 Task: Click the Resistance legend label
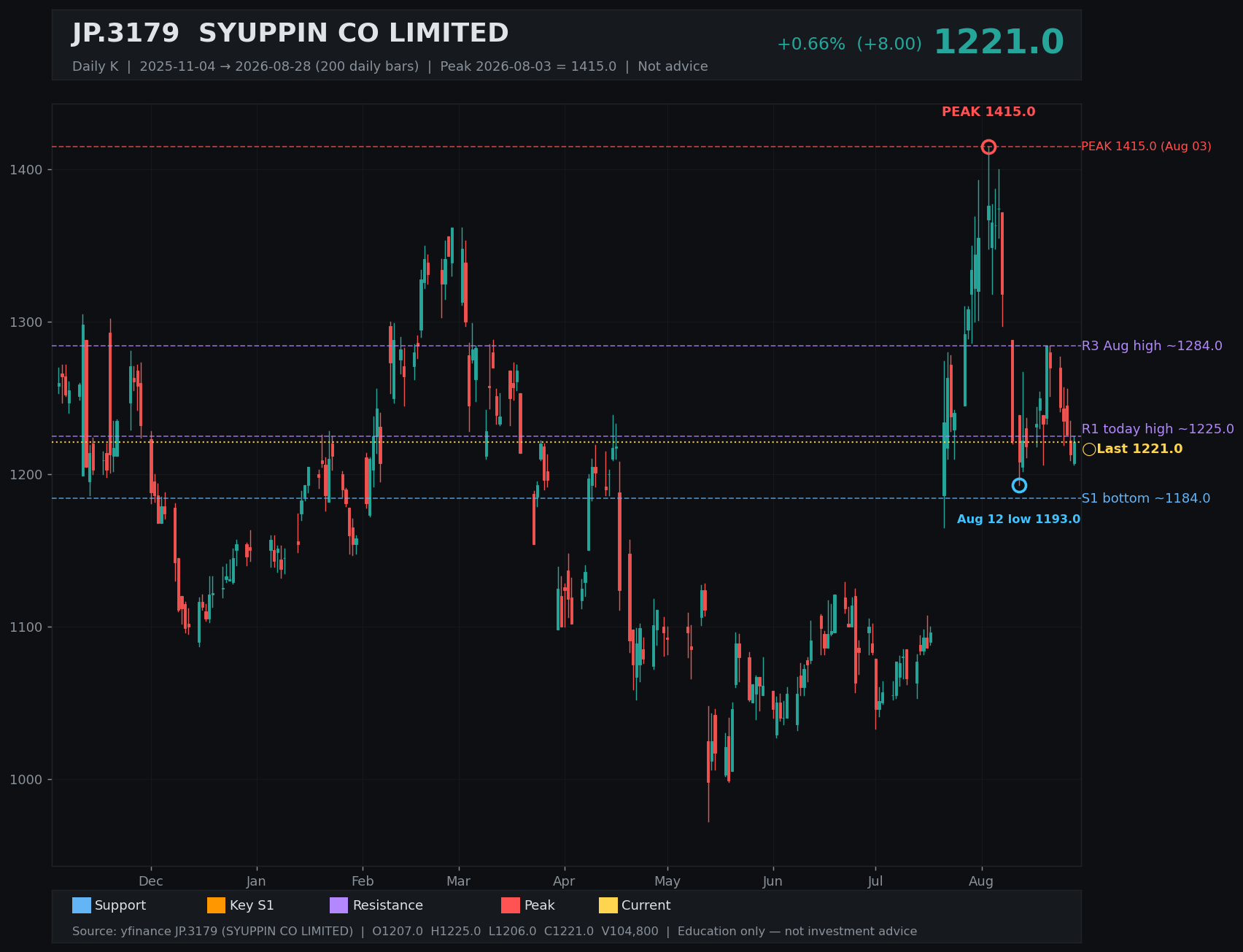coord(387,905)
